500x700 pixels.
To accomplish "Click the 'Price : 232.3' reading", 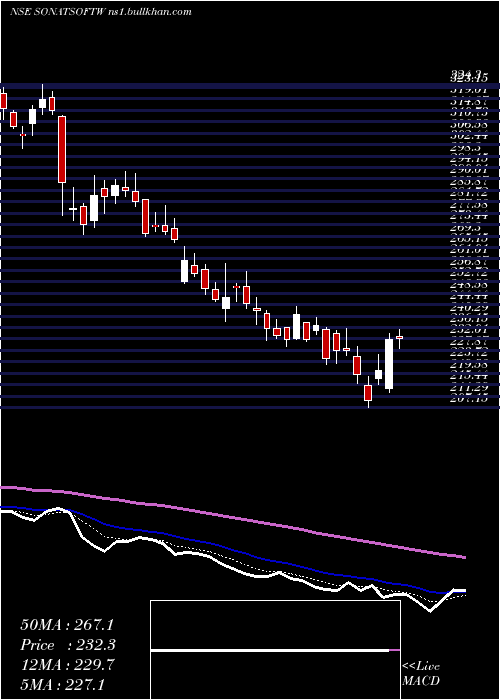I will pos(68,645).
